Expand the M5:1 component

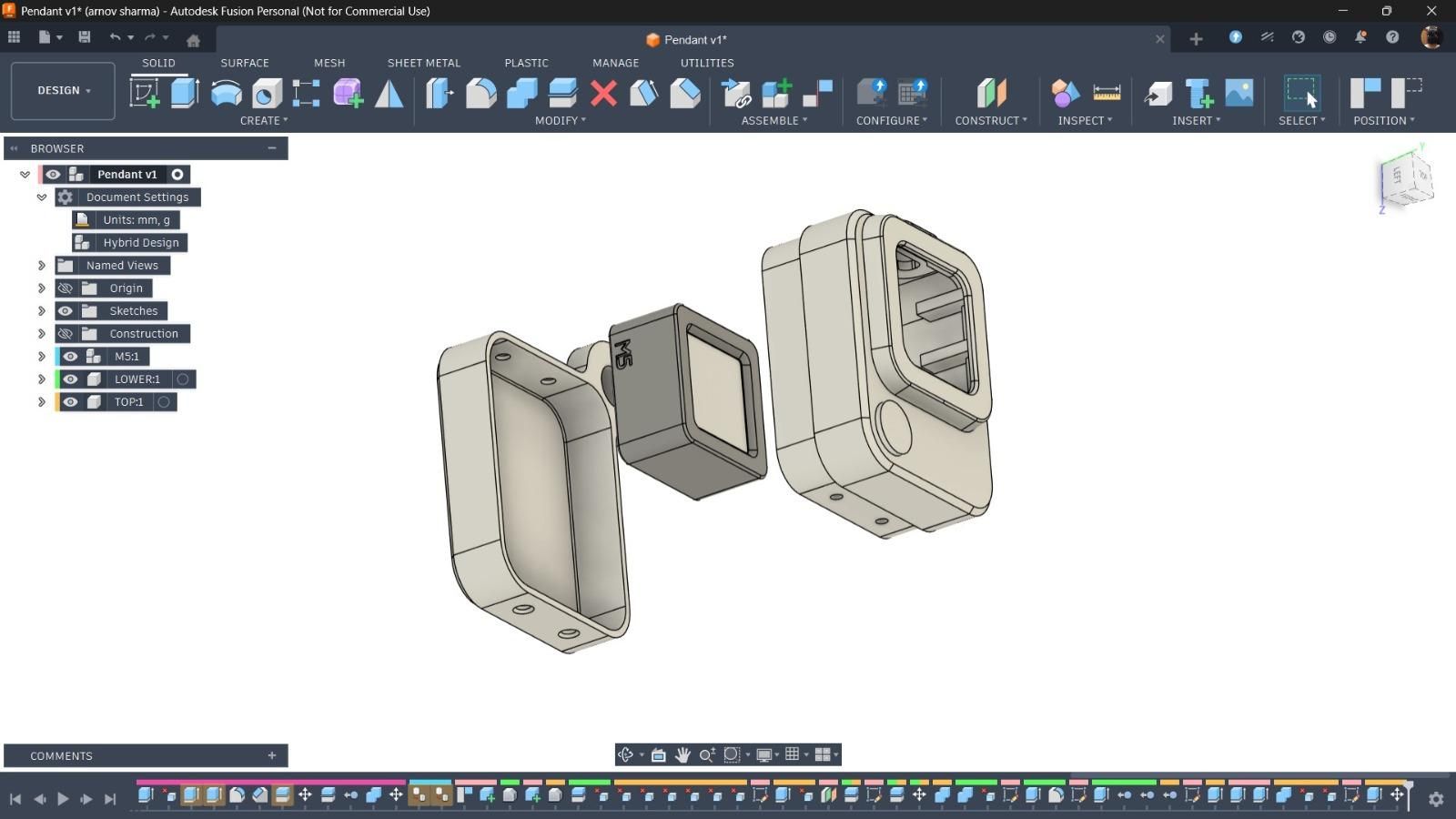pos(42,357)
